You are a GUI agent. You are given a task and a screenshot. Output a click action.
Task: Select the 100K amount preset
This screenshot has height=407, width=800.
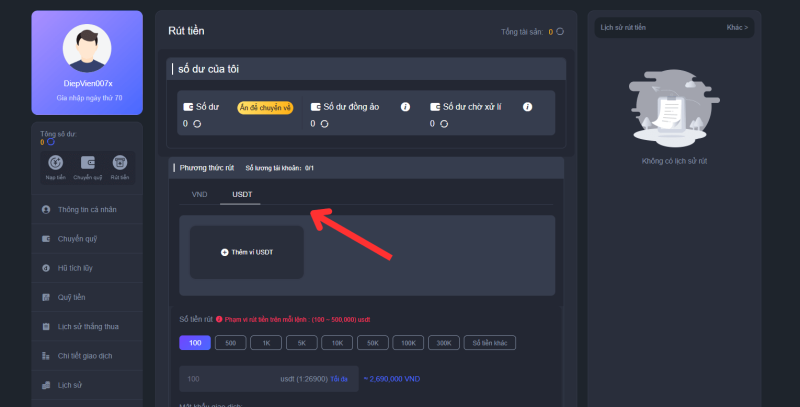click(408, 343)
